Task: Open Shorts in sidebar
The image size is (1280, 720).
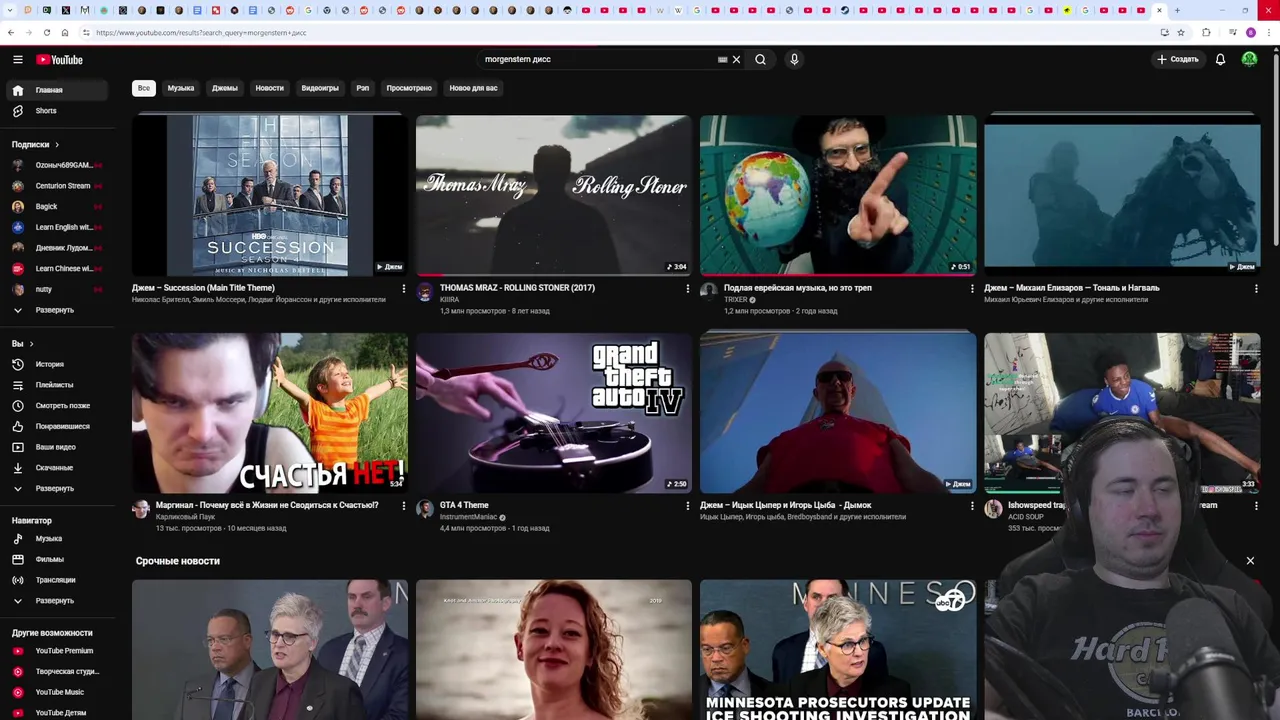Action: 57,111
